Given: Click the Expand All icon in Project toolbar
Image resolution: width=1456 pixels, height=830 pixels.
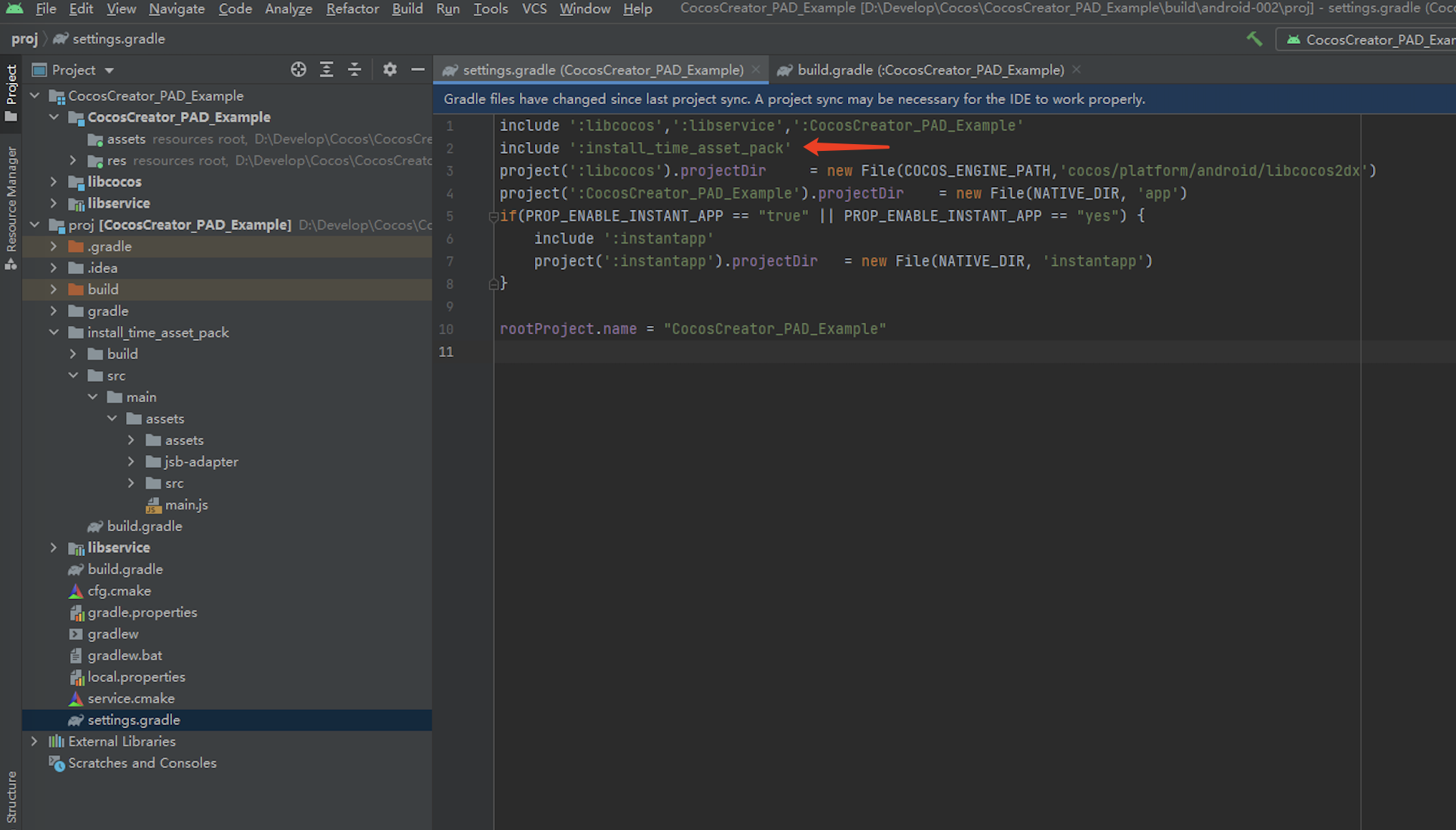Looking at the screenshot, I should point(327,69).
